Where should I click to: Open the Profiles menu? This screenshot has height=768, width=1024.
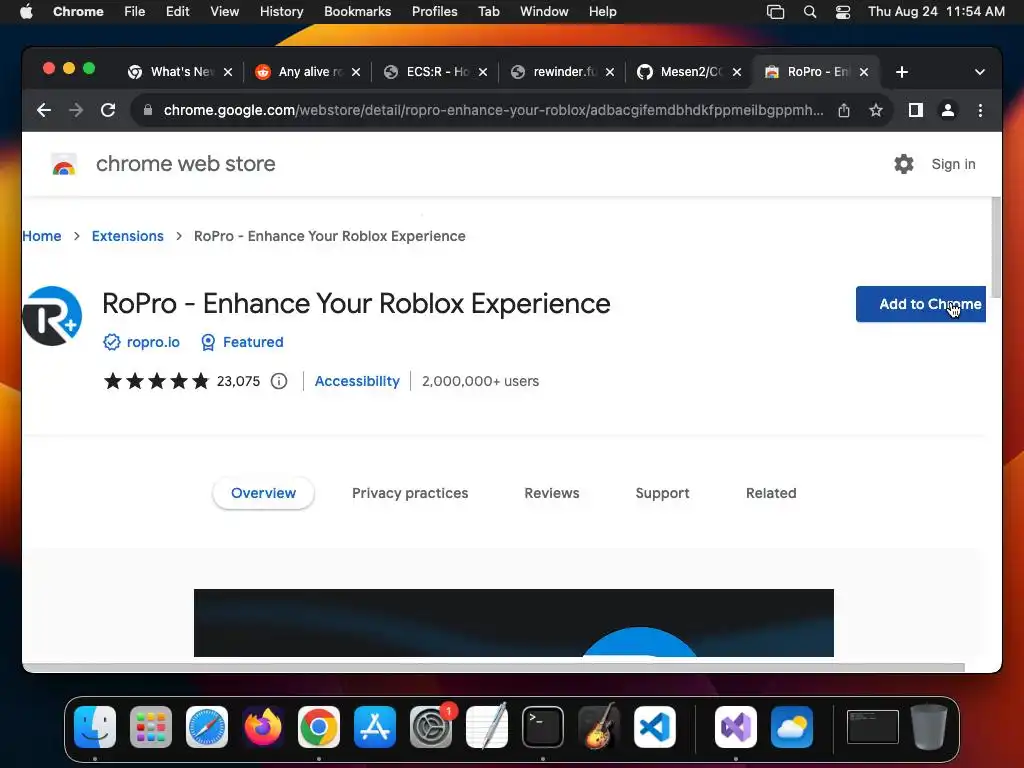pyautogui.click(x=434, y=12)
